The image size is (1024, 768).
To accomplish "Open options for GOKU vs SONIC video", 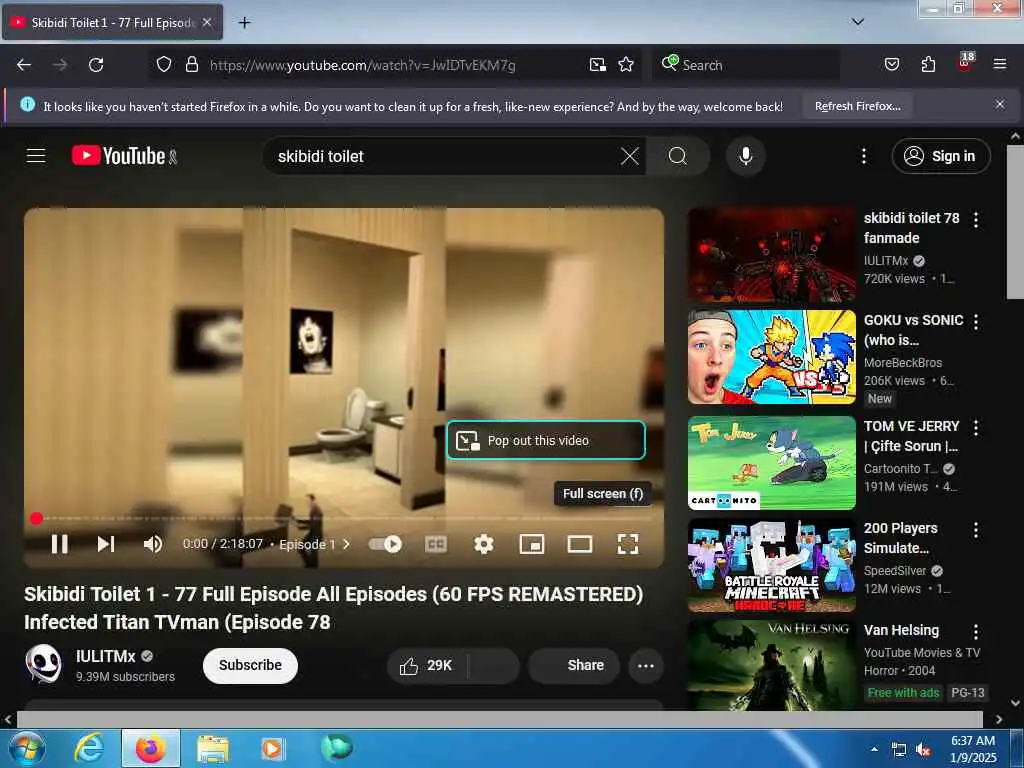I will point(976,321).
